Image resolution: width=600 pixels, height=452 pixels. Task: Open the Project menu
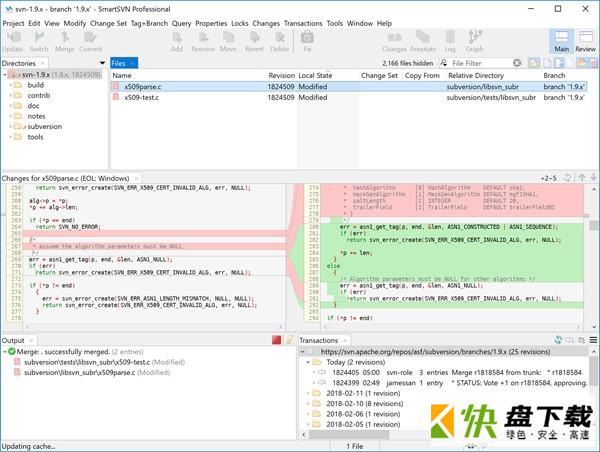click(13, 23)
